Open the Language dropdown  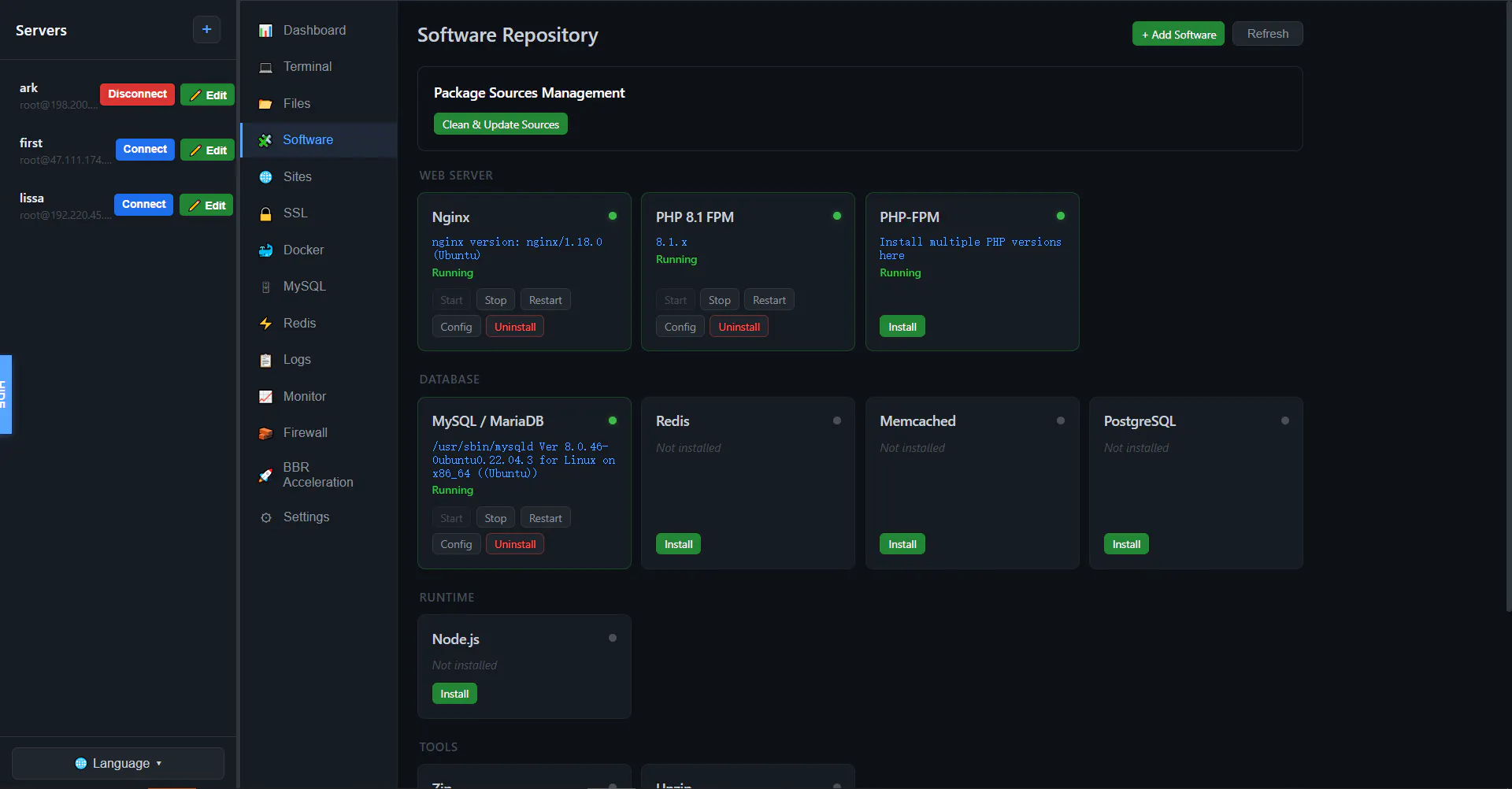pyautogui.click(x=118, y=763)
